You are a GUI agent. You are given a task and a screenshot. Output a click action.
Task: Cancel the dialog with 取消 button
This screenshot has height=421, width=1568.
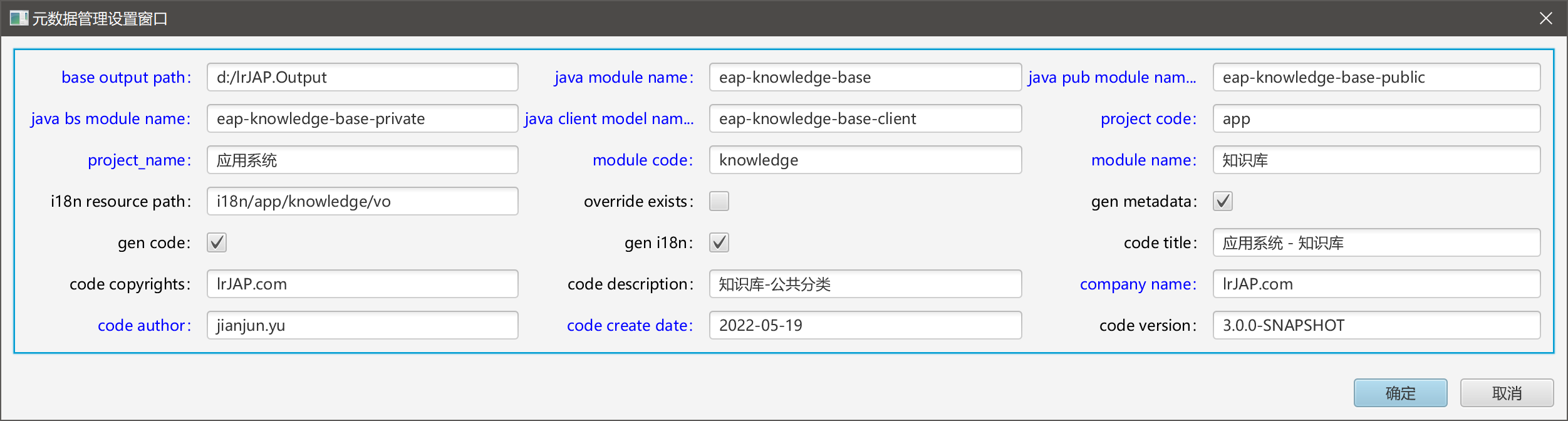tap(1507, 393)
